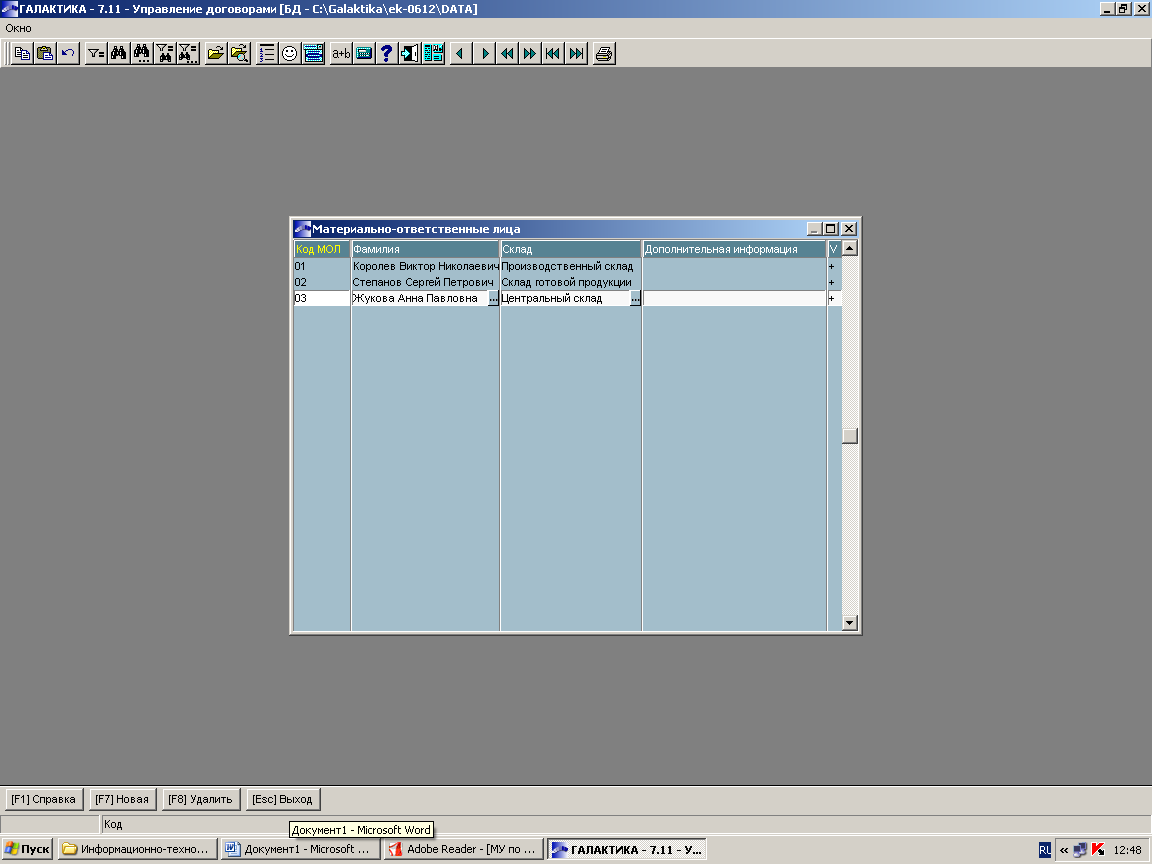The height and width of the screenshot is (864, 1152).
Task: Click the copy icon in toolbar
Action: pyautogui.click(x=22, y=54)
